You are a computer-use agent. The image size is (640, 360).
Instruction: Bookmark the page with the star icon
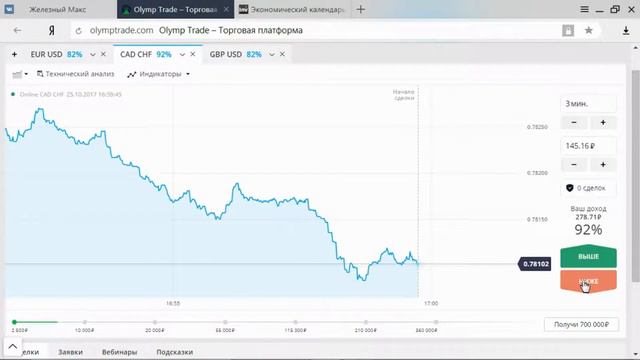pos(589,30)
